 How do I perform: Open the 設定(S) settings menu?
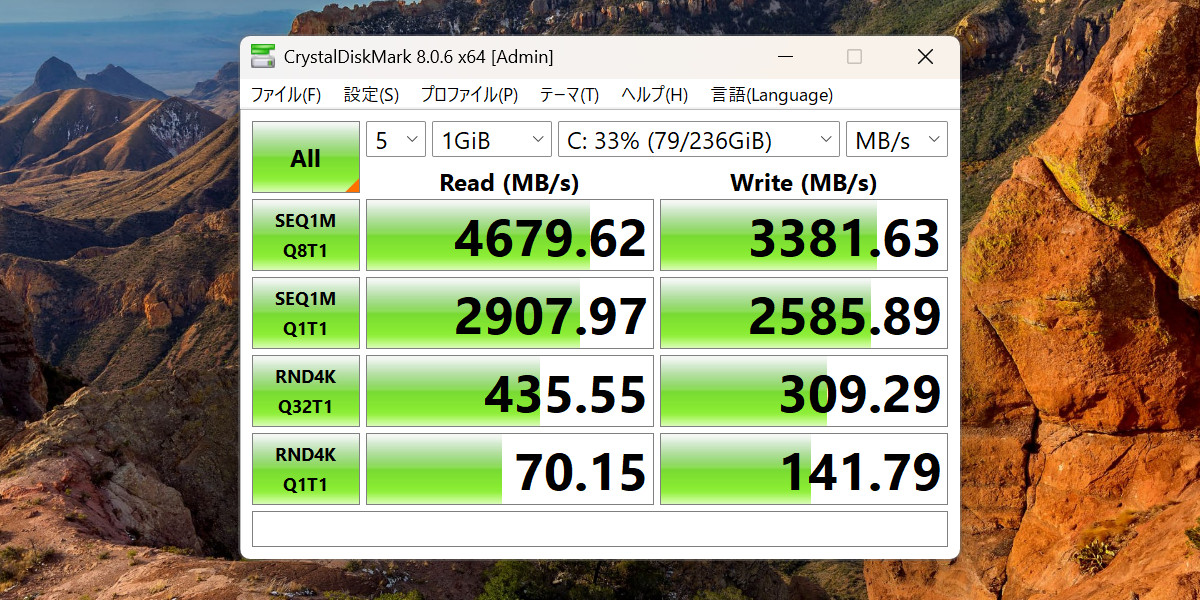tap(371, 95)
